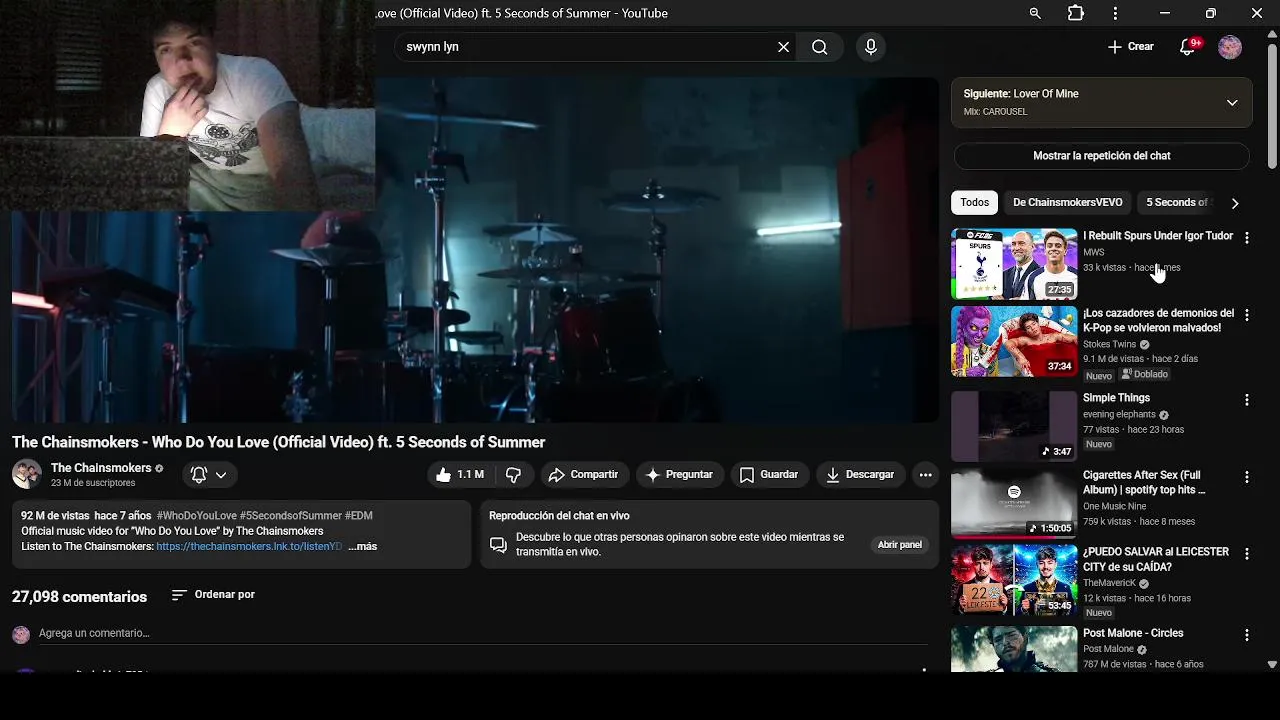Click the TheMavericK channel name
The height and width of the screenshot is (720, 1280).
click(1109, 583)
